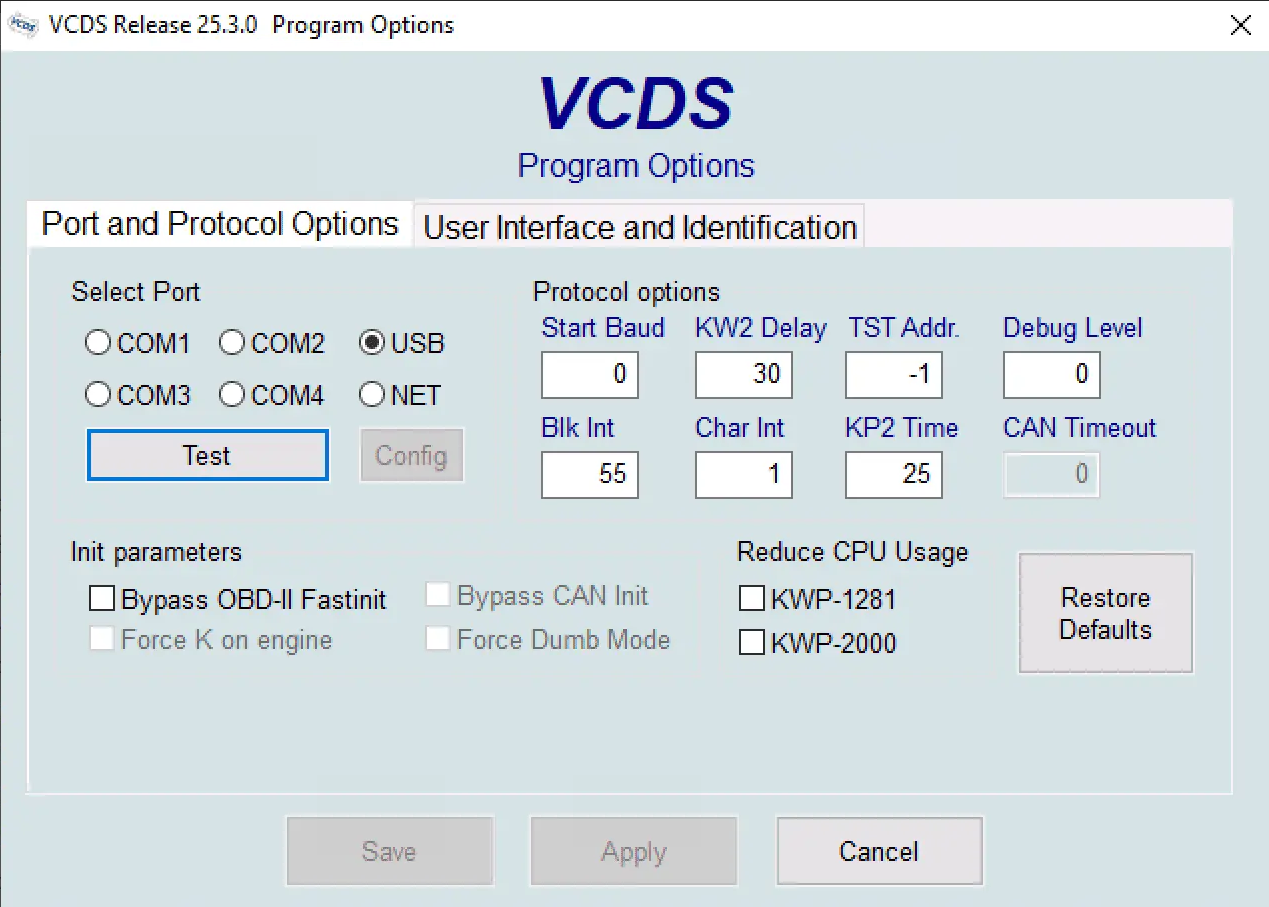Select the COM4 port radio button

click(x=232, y=395)
